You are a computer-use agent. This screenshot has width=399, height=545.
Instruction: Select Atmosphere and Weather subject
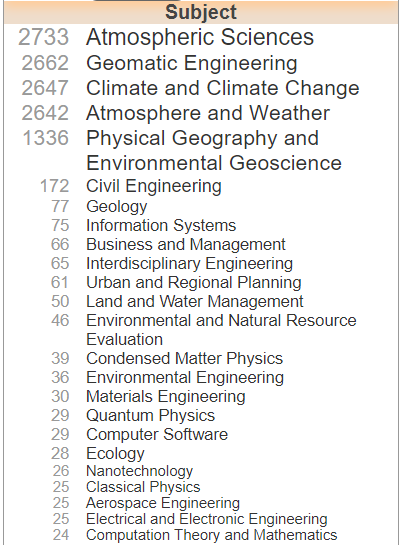208,113
